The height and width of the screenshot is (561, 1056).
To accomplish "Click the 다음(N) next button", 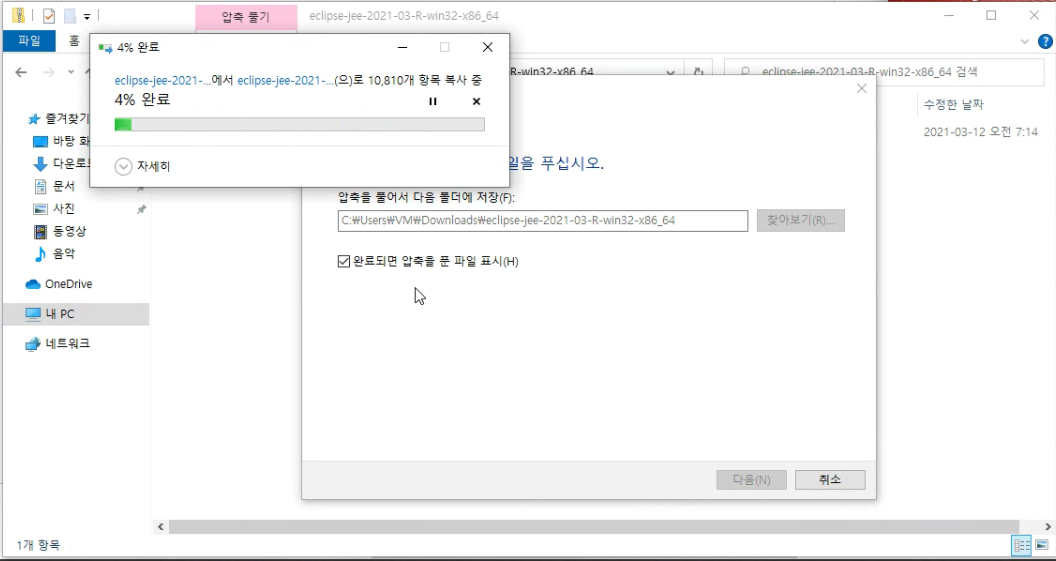I will point(752,480).
